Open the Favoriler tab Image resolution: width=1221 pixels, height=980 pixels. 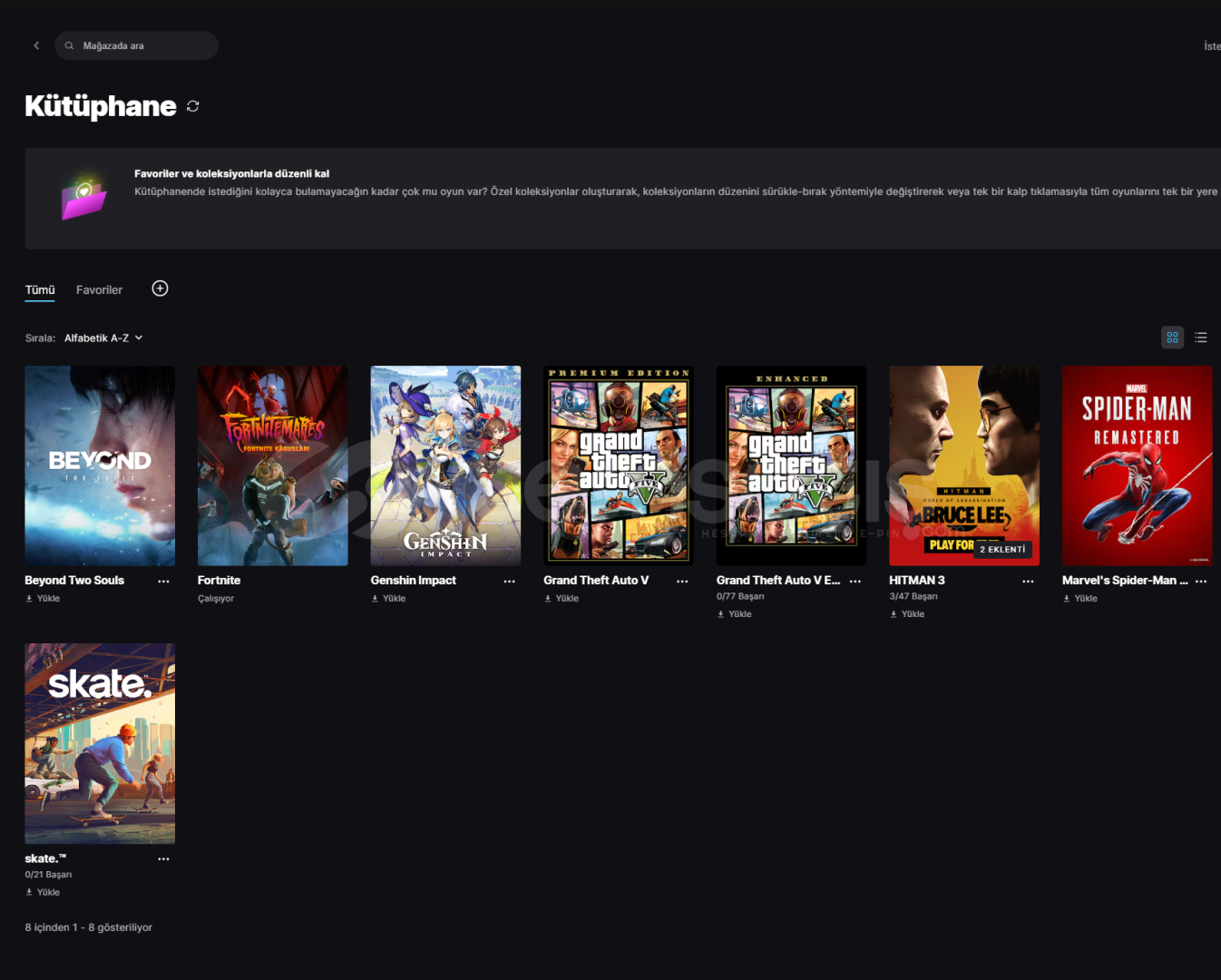pos(99,289)
